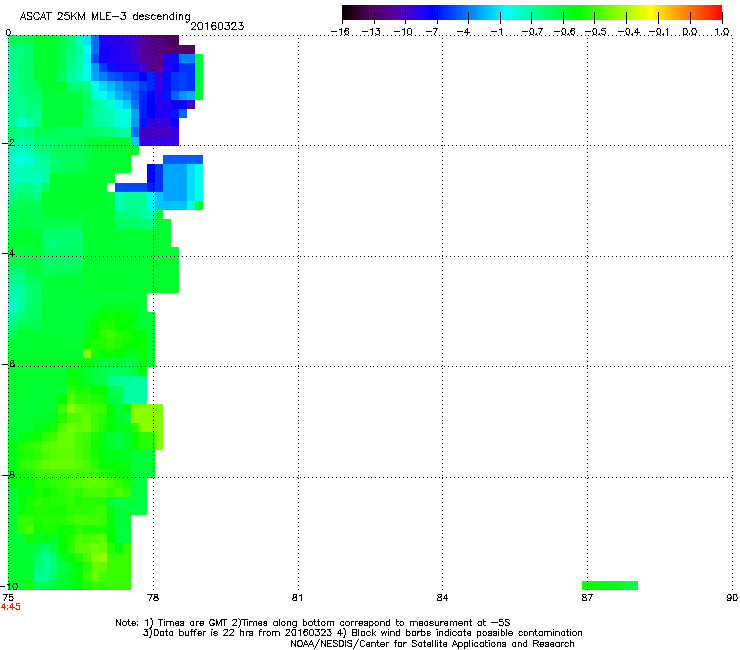
Task: Click the 75 longitude axis label
Action: tap(8, 598)
